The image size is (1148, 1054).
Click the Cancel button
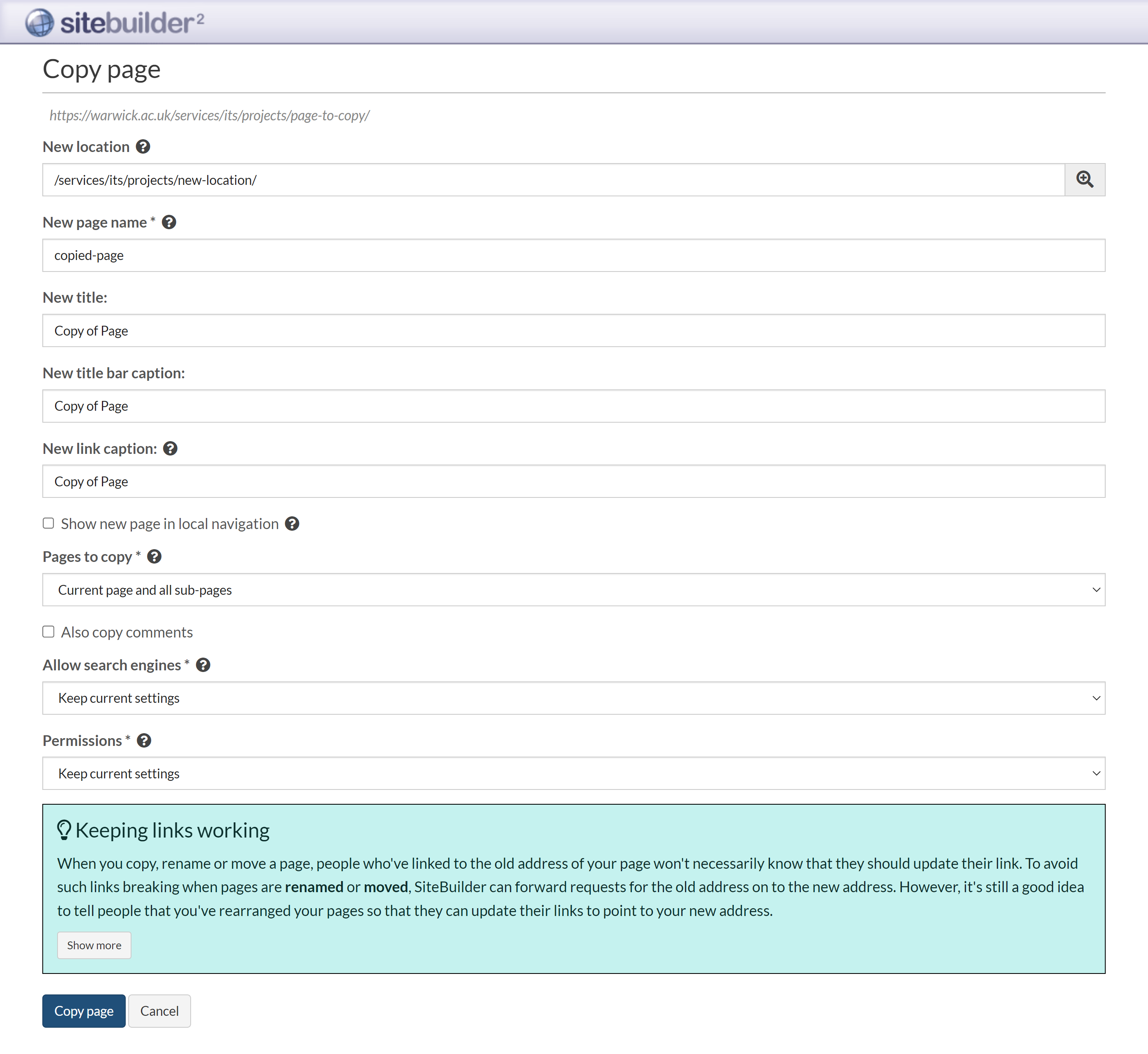159,1010
